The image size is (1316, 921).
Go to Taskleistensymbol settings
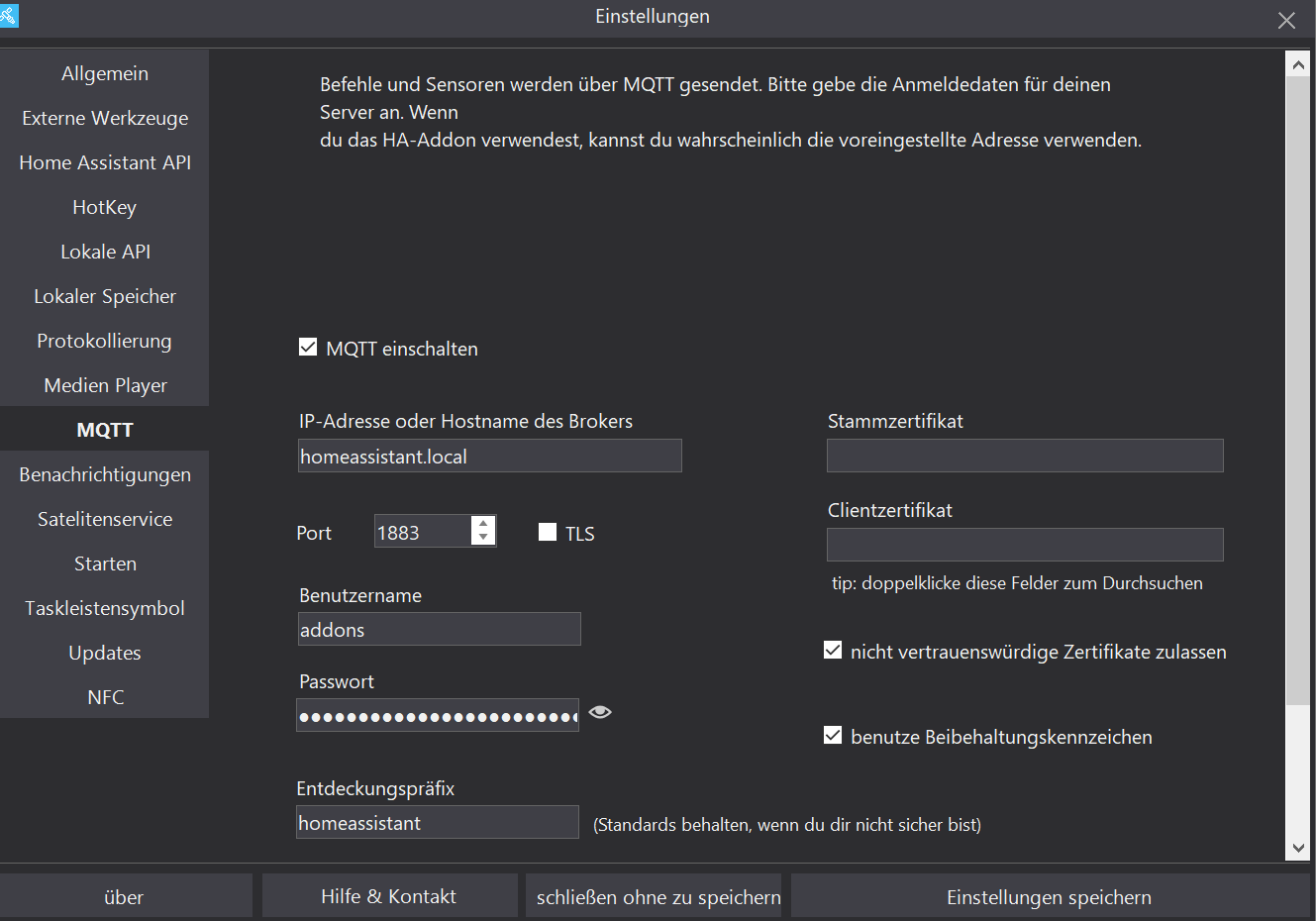105,608
